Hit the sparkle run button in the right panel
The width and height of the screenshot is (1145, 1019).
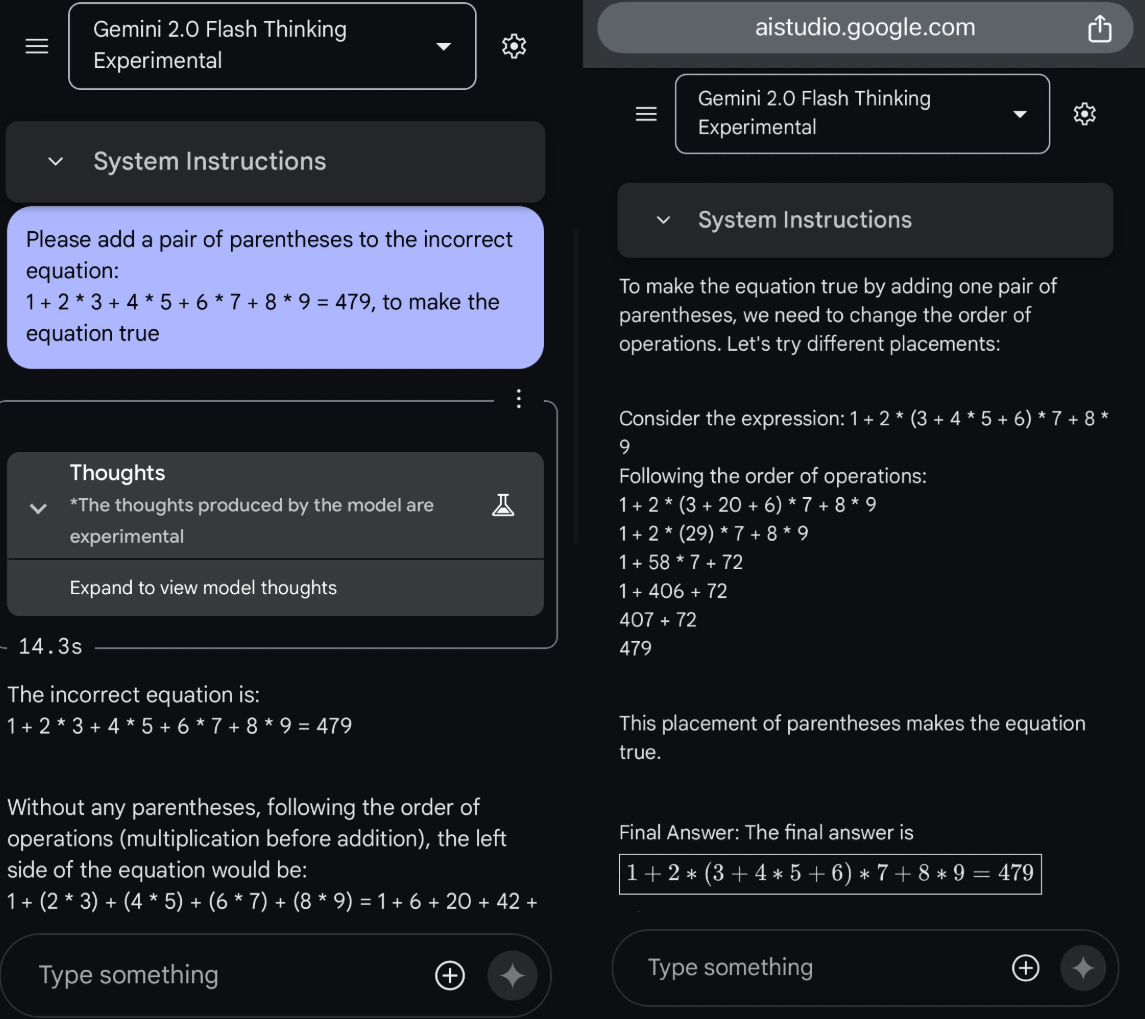[1083, 968]
